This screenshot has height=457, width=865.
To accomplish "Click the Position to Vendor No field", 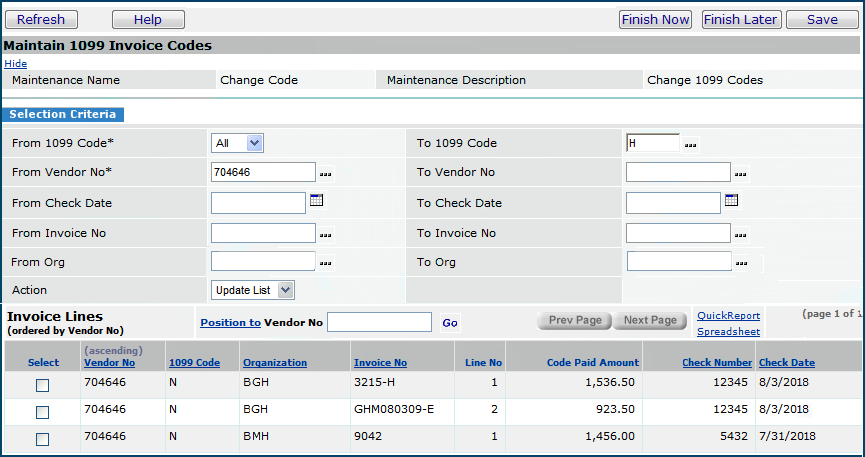I will pos(379,322).
